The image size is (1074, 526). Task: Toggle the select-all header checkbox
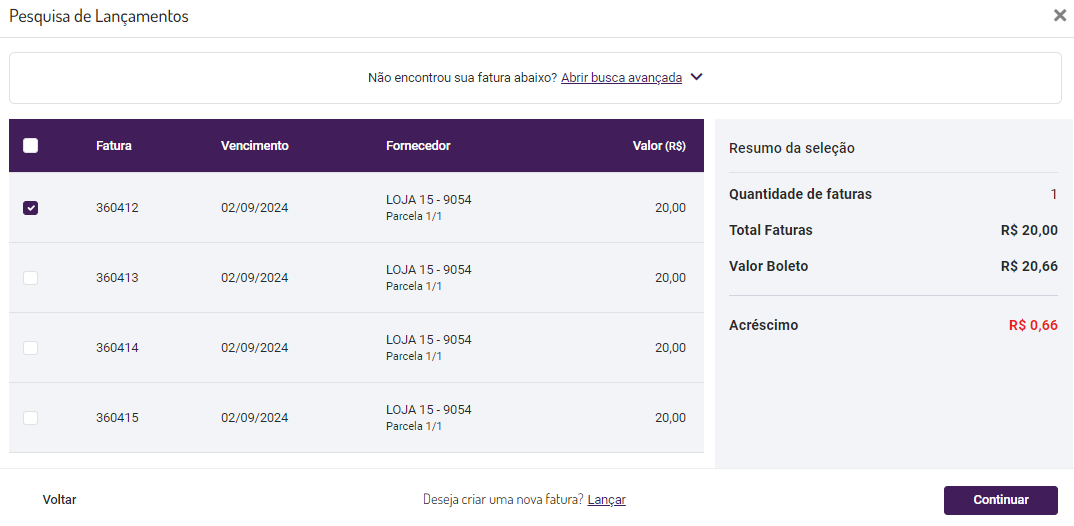pos(30,146)
